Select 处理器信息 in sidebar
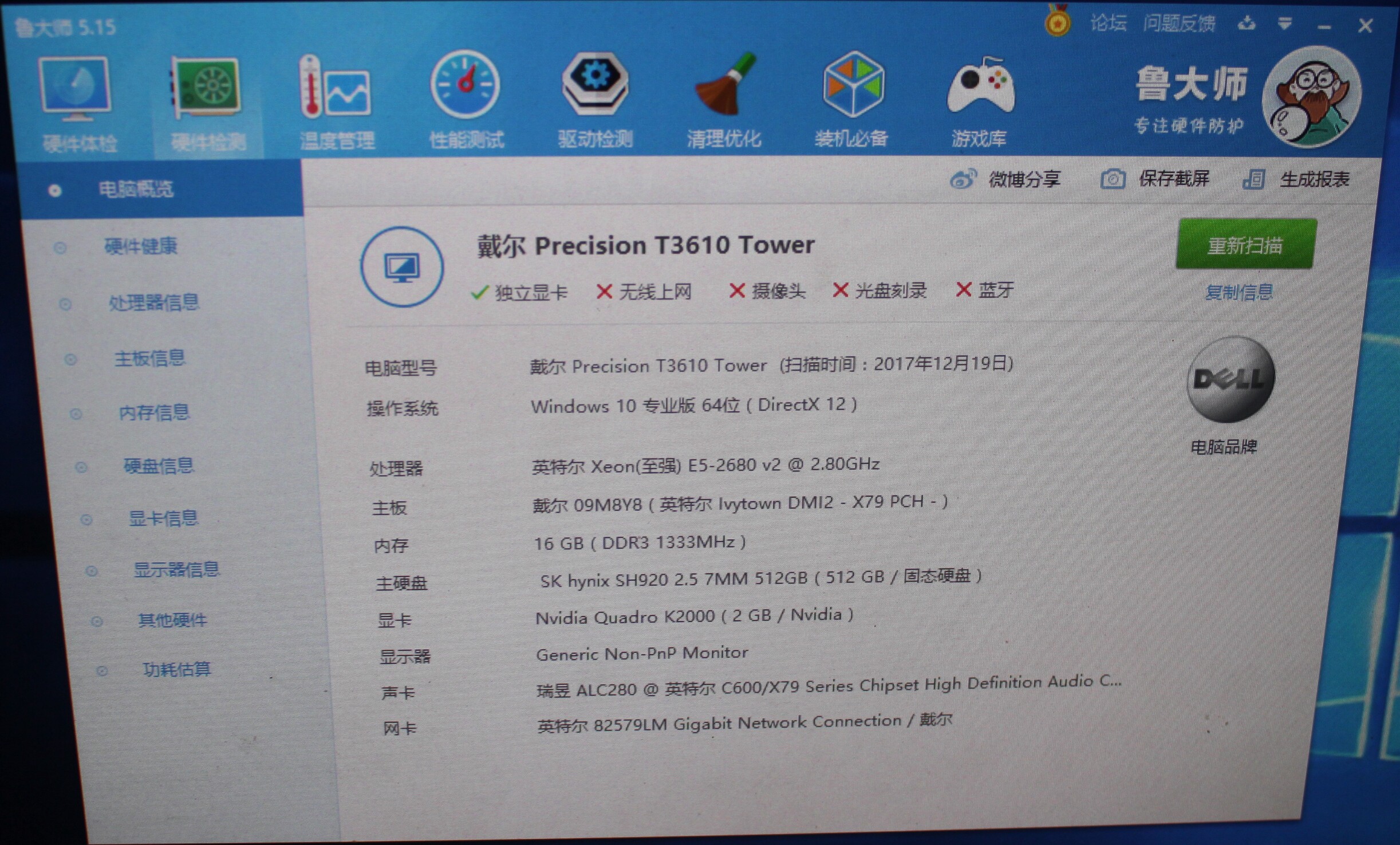This screenshot has height=845, width=1400. coord(153,302)
